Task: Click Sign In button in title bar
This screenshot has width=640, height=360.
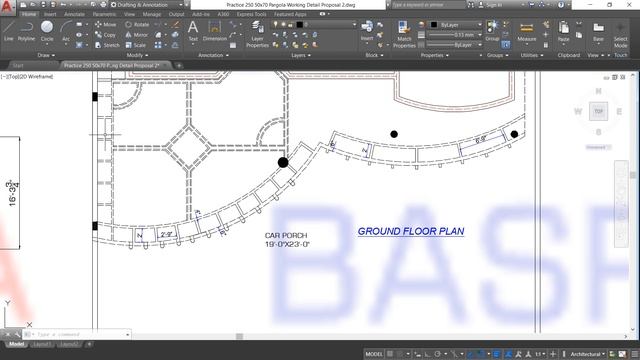Action: (x=490, y=5)
